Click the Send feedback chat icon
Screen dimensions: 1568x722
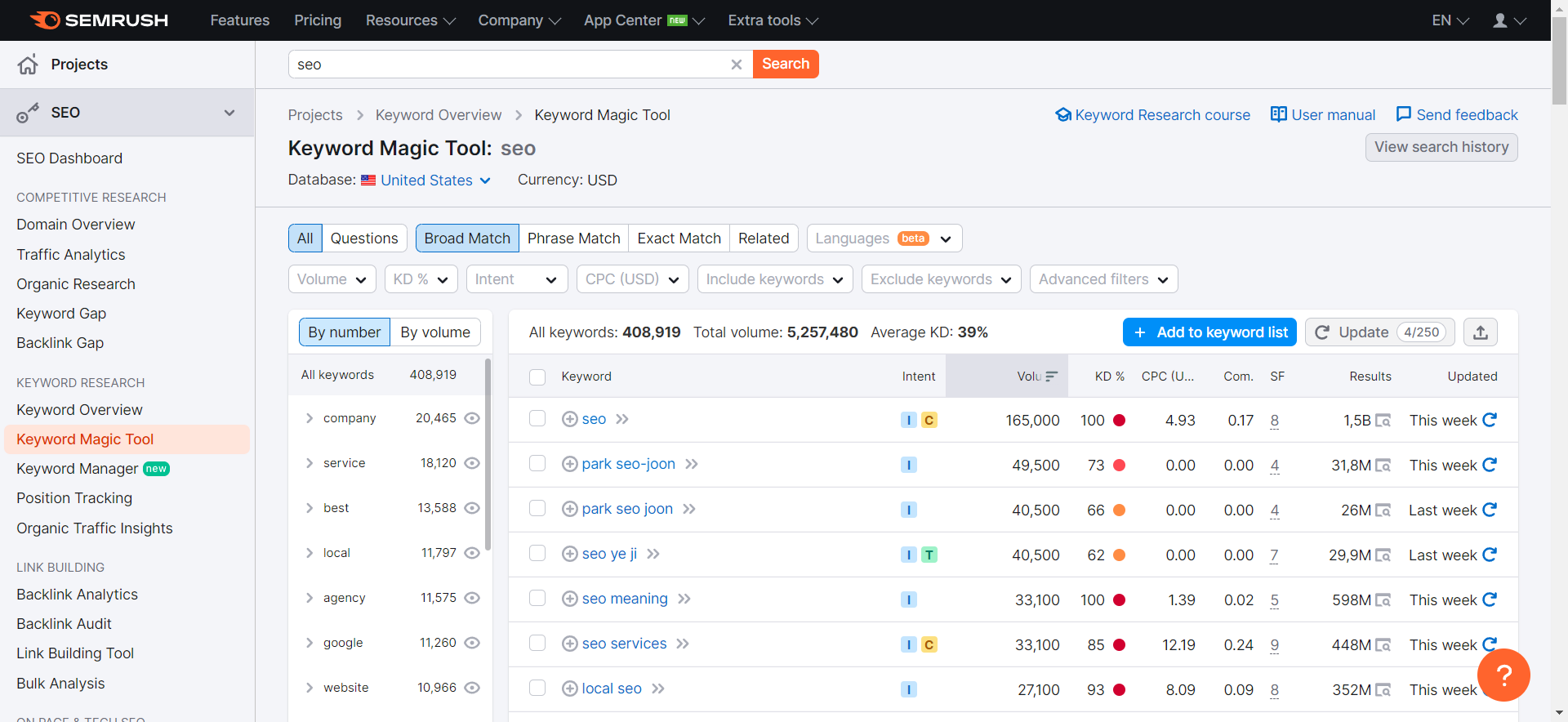coord(1404,114)
